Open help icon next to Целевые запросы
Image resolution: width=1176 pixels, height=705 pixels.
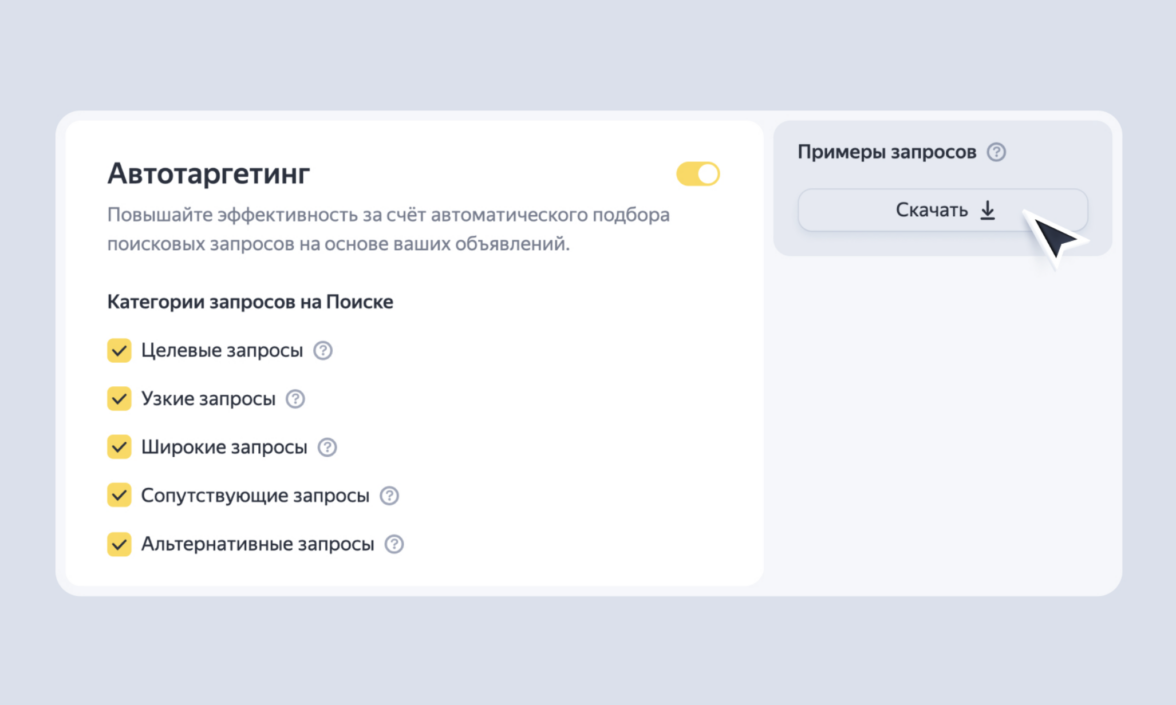click(x=322, y=351)
